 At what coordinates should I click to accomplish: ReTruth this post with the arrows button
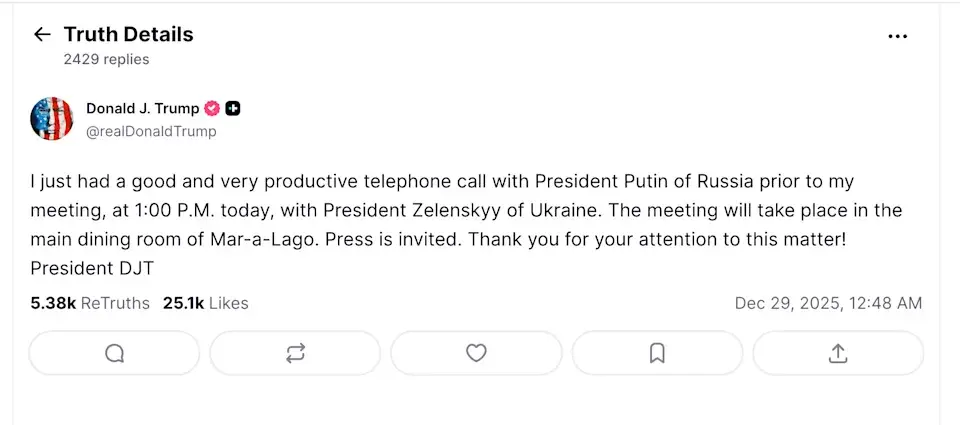click(x=295, y=353)
